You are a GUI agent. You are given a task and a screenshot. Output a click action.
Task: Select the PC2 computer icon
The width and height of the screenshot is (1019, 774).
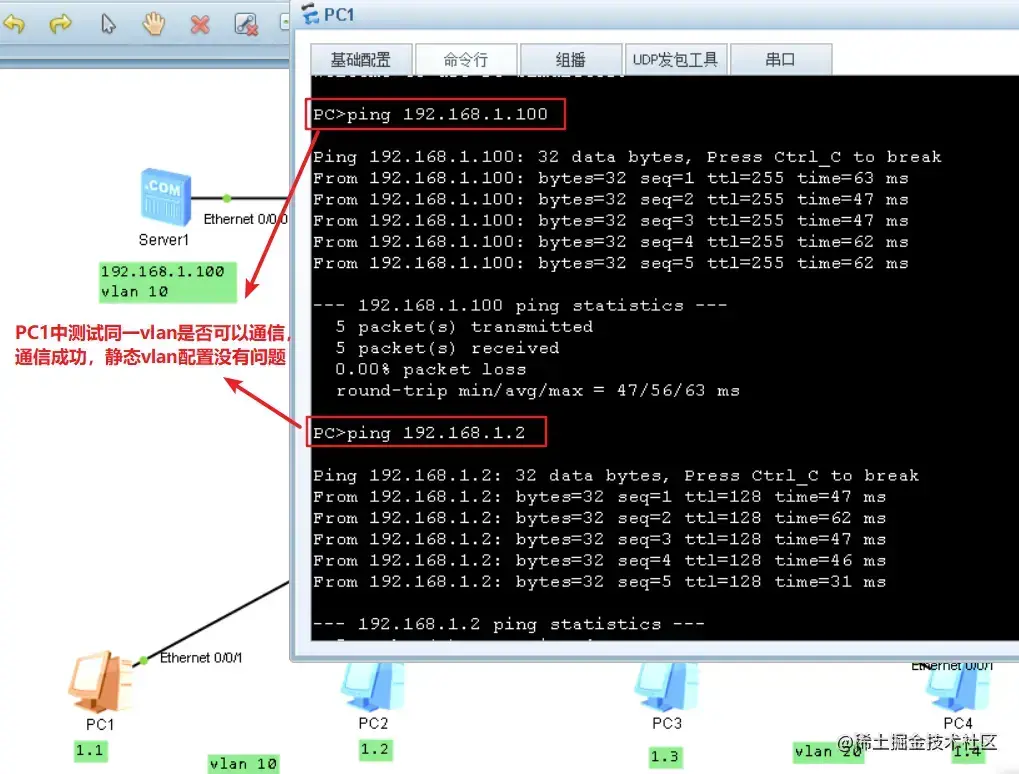pyautogui.click(x=372, y=687)
